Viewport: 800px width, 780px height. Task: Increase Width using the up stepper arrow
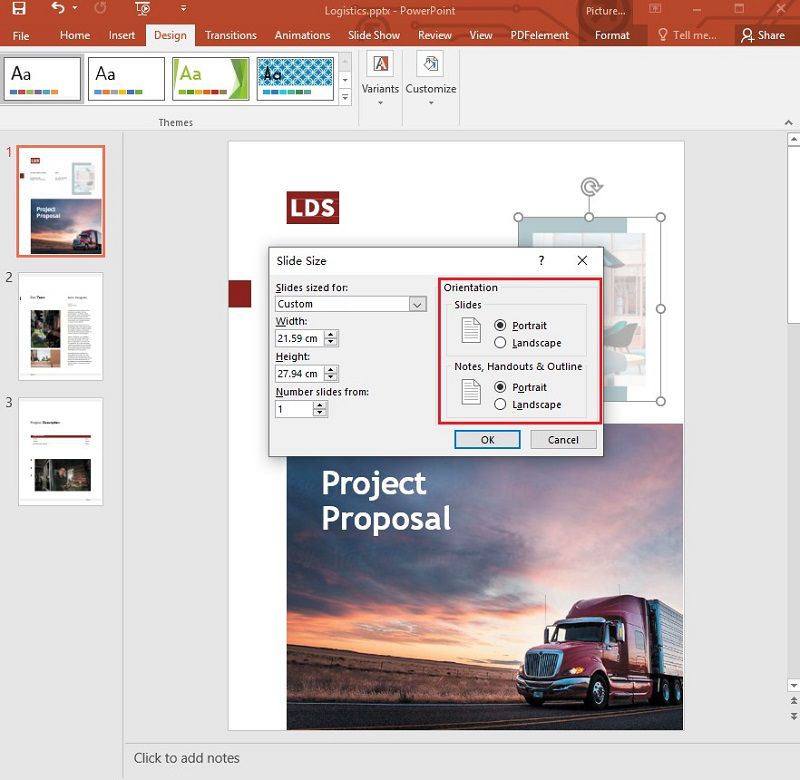click(332, 334)
